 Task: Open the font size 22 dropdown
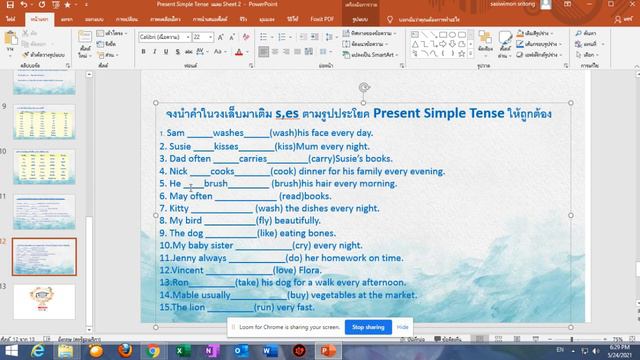pyautogui.click(x=211, y=37)
